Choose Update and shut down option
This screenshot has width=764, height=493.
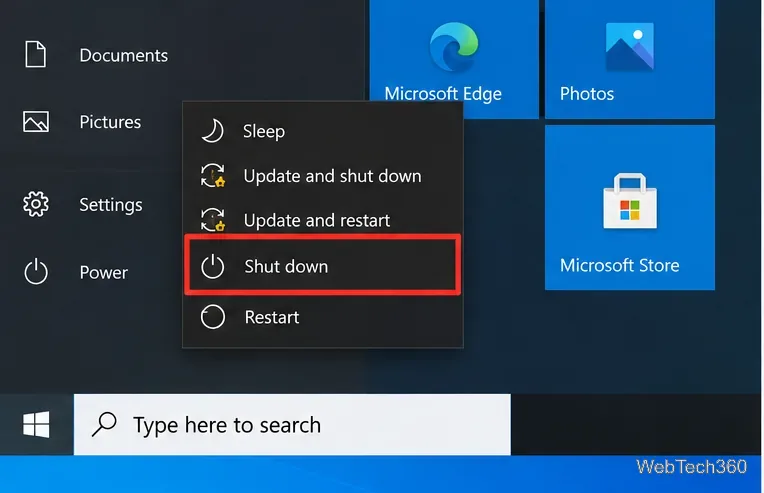[332, 176]
